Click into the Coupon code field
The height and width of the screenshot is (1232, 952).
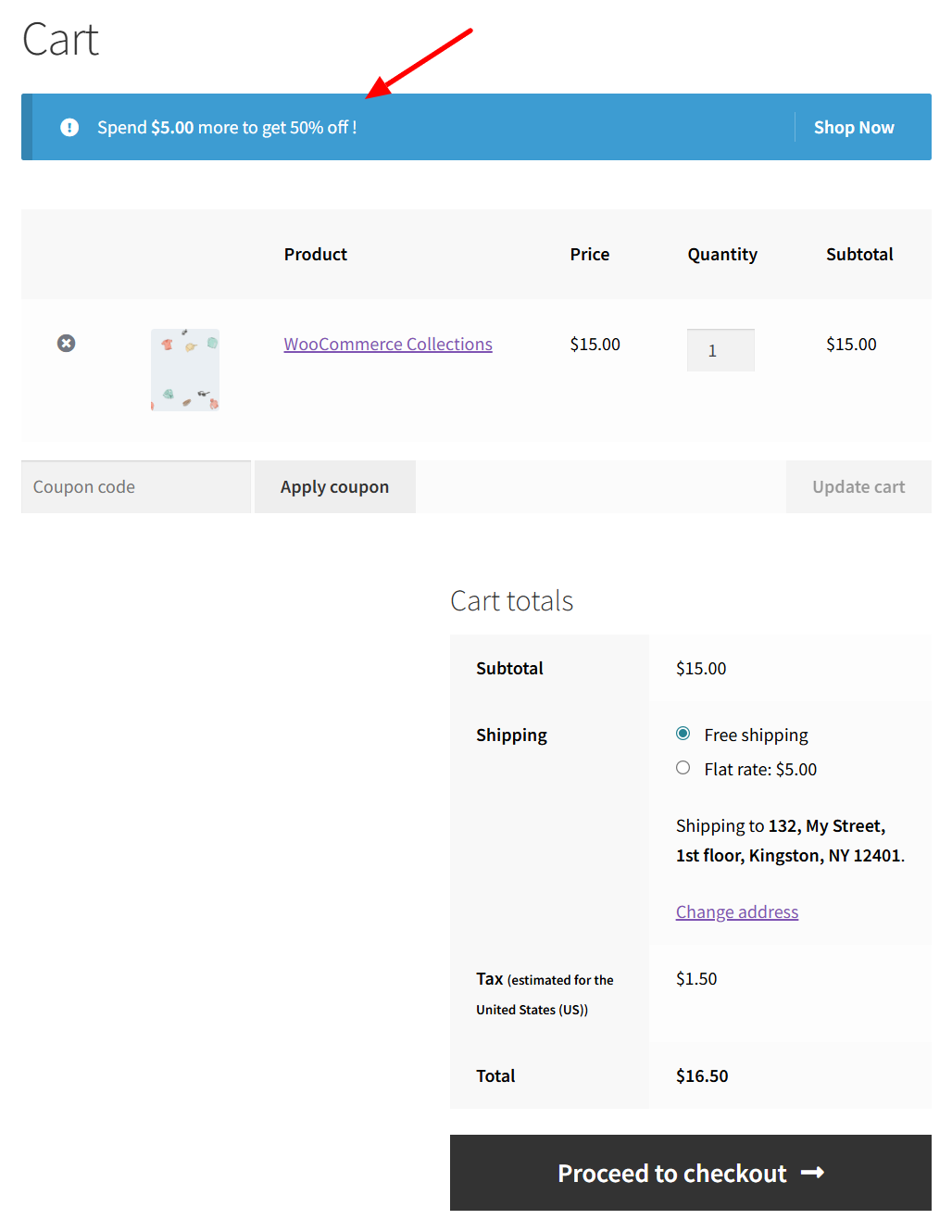point(136,487)
